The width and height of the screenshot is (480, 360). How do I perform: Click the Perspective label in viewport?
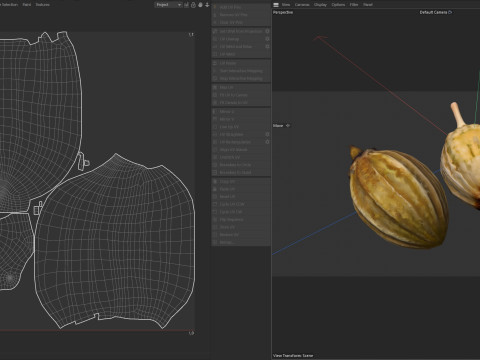(x=283, y=12)
